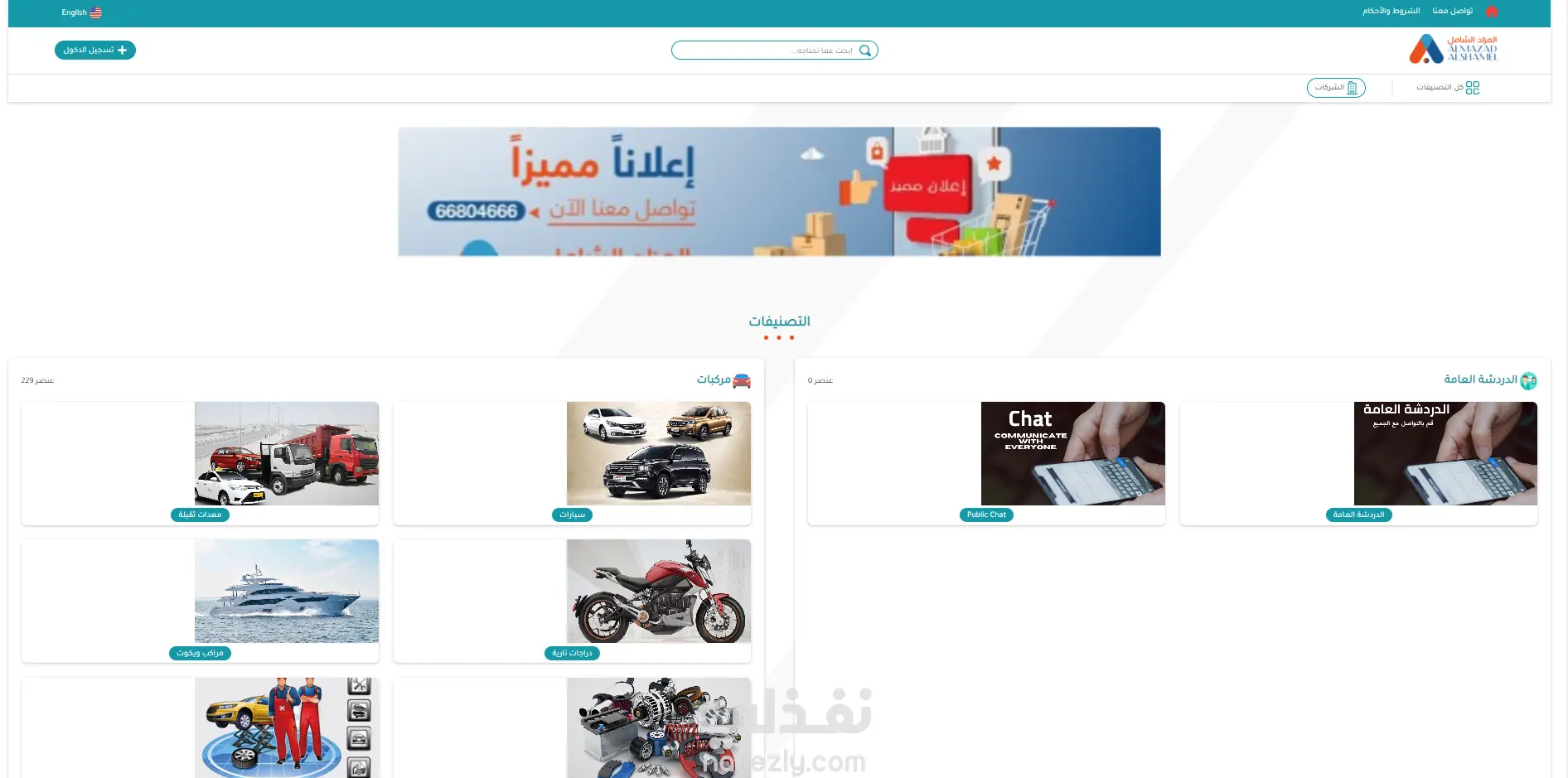
Task: Click the red home icon
Action: (1492, 12)
